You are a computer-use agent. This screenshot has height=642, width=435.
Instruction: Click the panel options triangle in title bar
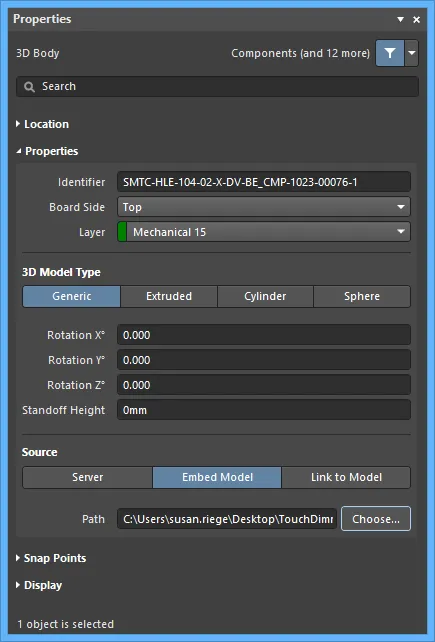pos(401,19)
